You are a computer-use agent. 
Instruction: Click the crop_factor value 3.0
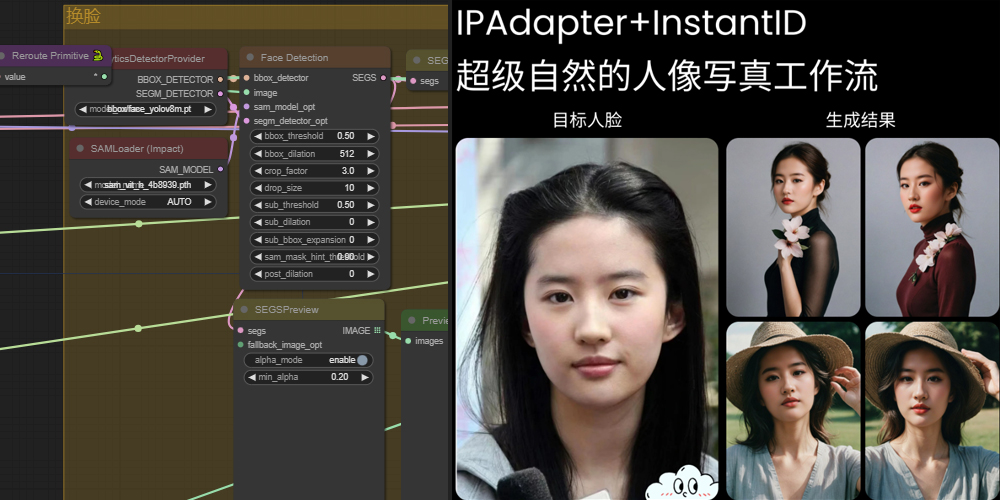(x=348, y=171)
